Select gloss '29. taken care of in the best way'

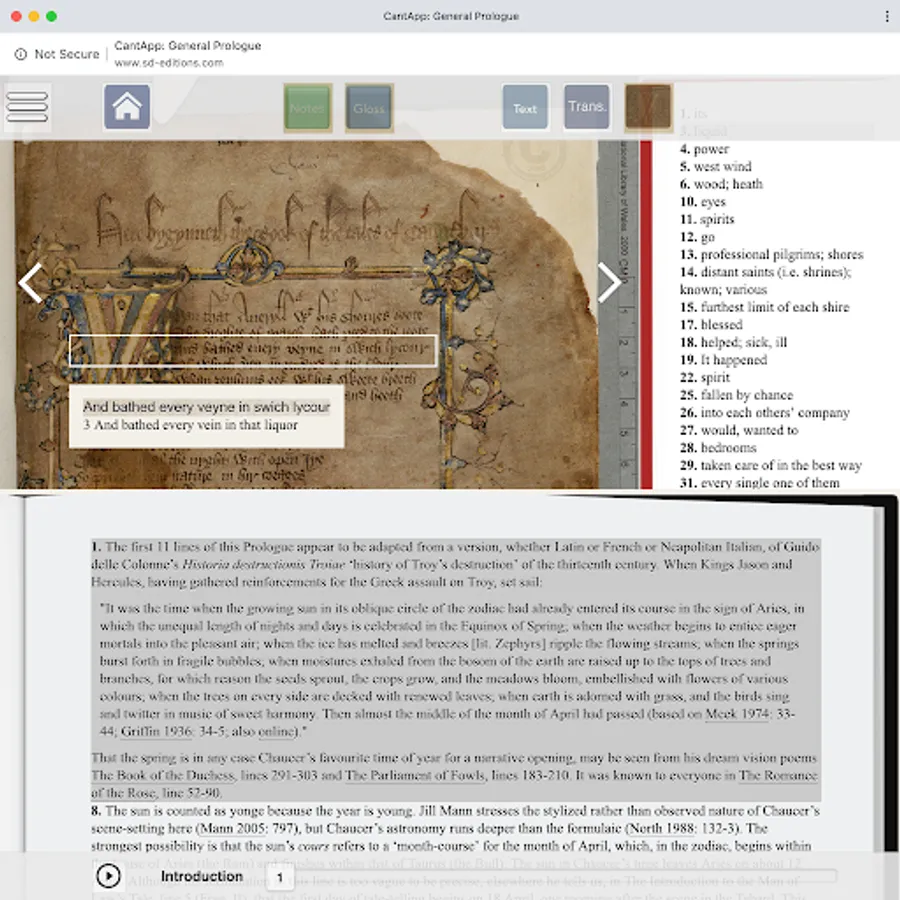(x=771, y=465)
